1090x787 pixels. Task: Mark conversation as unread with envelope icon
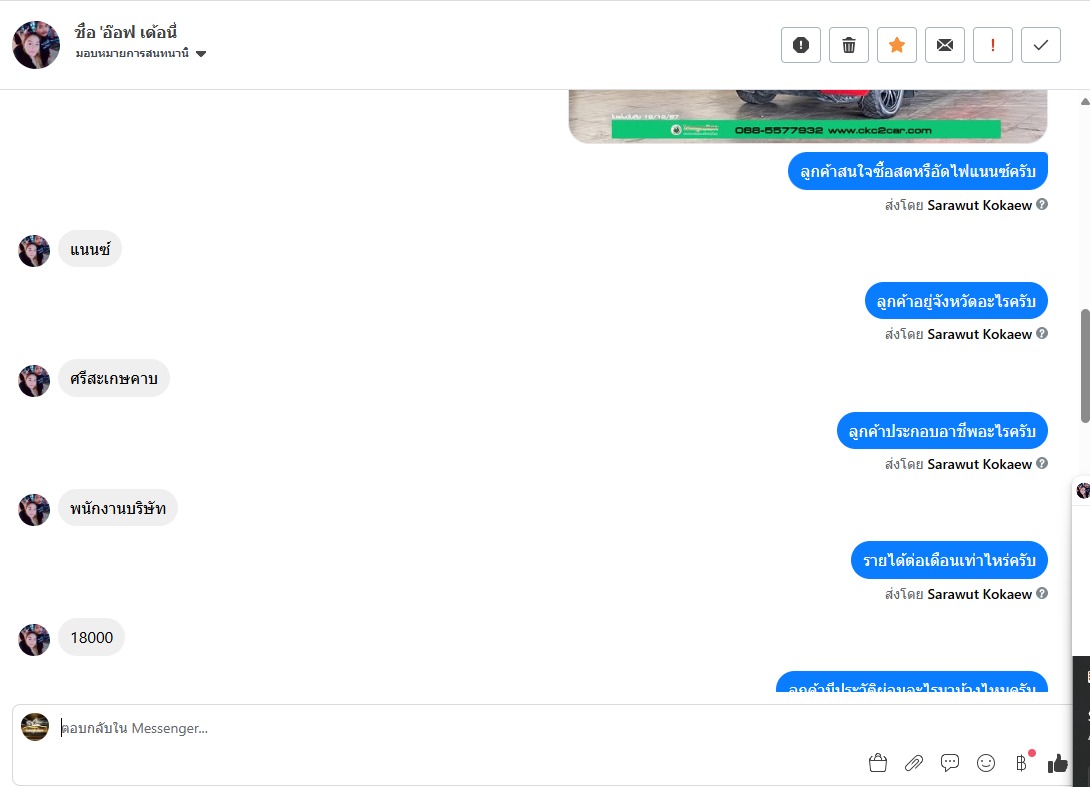click(x=945, y=45)
